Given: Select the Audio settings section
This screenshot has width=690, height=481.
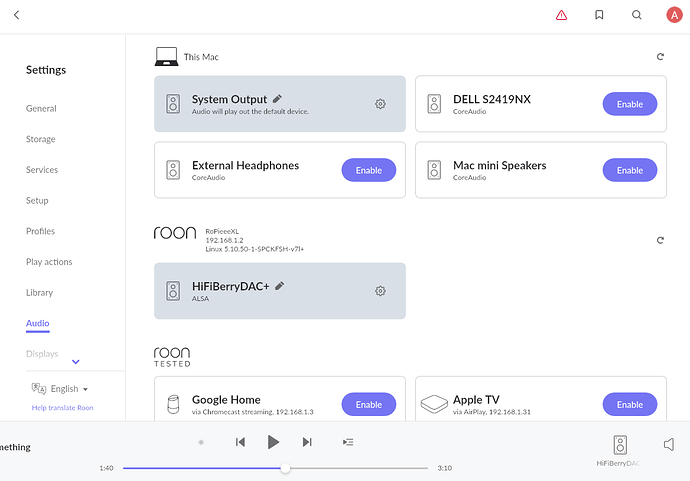Looking at the screenshot, I should pyautogui.click(x=37, y=323).
